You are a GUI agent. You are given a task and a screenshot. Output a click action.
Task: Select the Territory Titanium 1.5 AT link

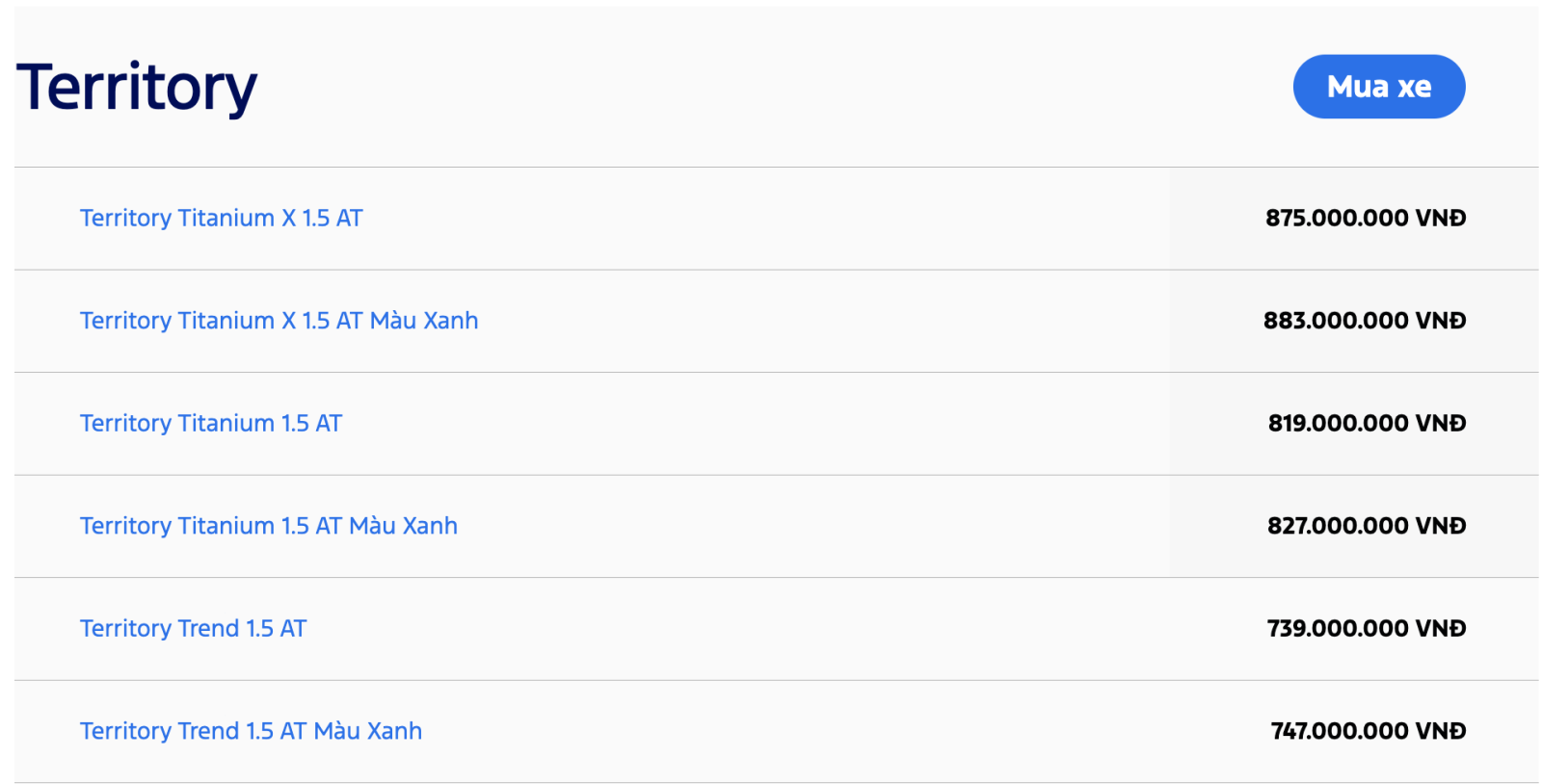tap(210, 424)
